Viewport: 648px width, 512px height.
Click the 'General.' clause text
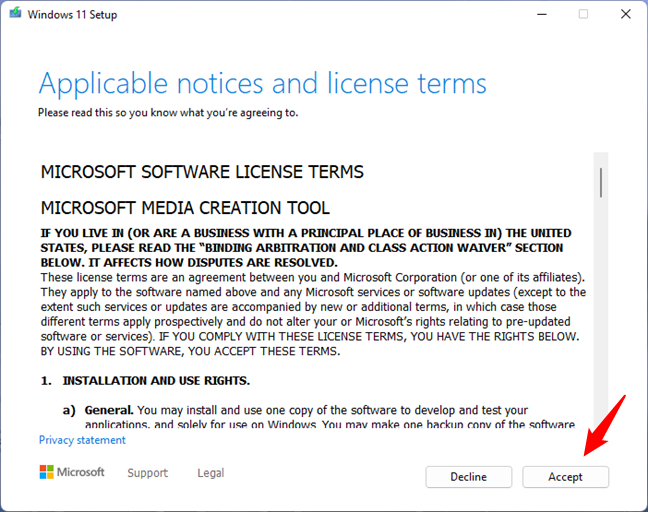click(109, 410)
